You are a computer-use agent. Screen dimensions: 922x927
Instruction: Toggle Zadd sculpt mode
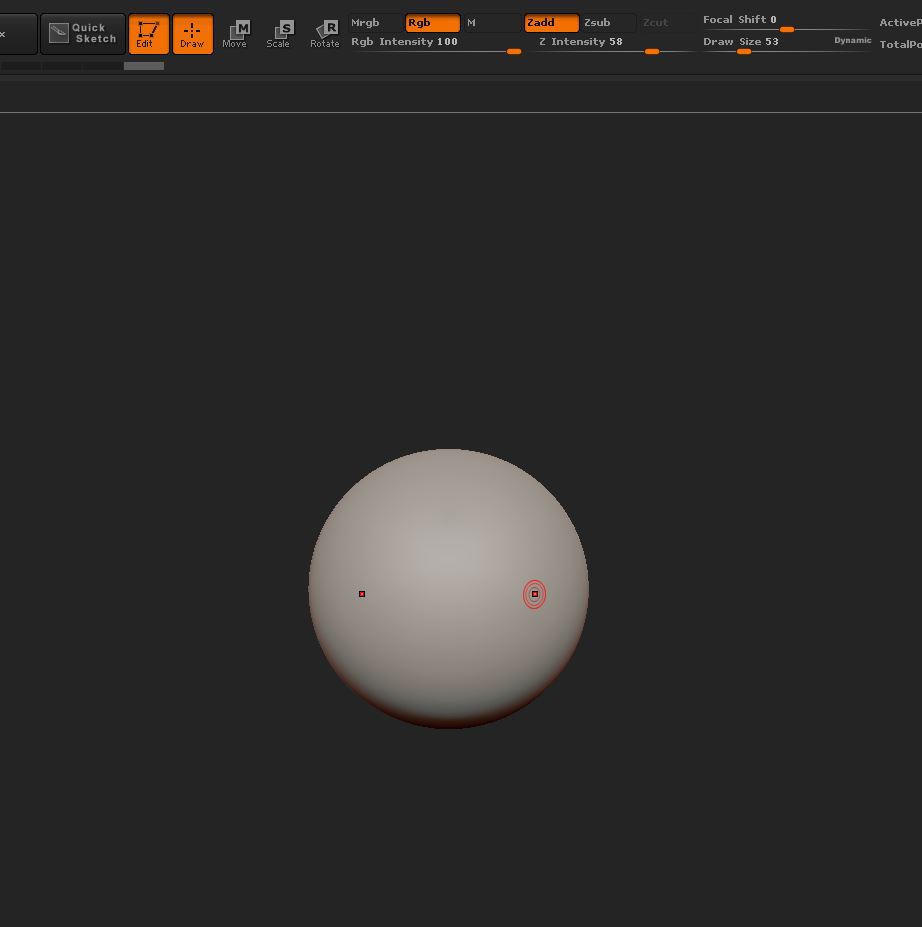click(x=551, y=22)
